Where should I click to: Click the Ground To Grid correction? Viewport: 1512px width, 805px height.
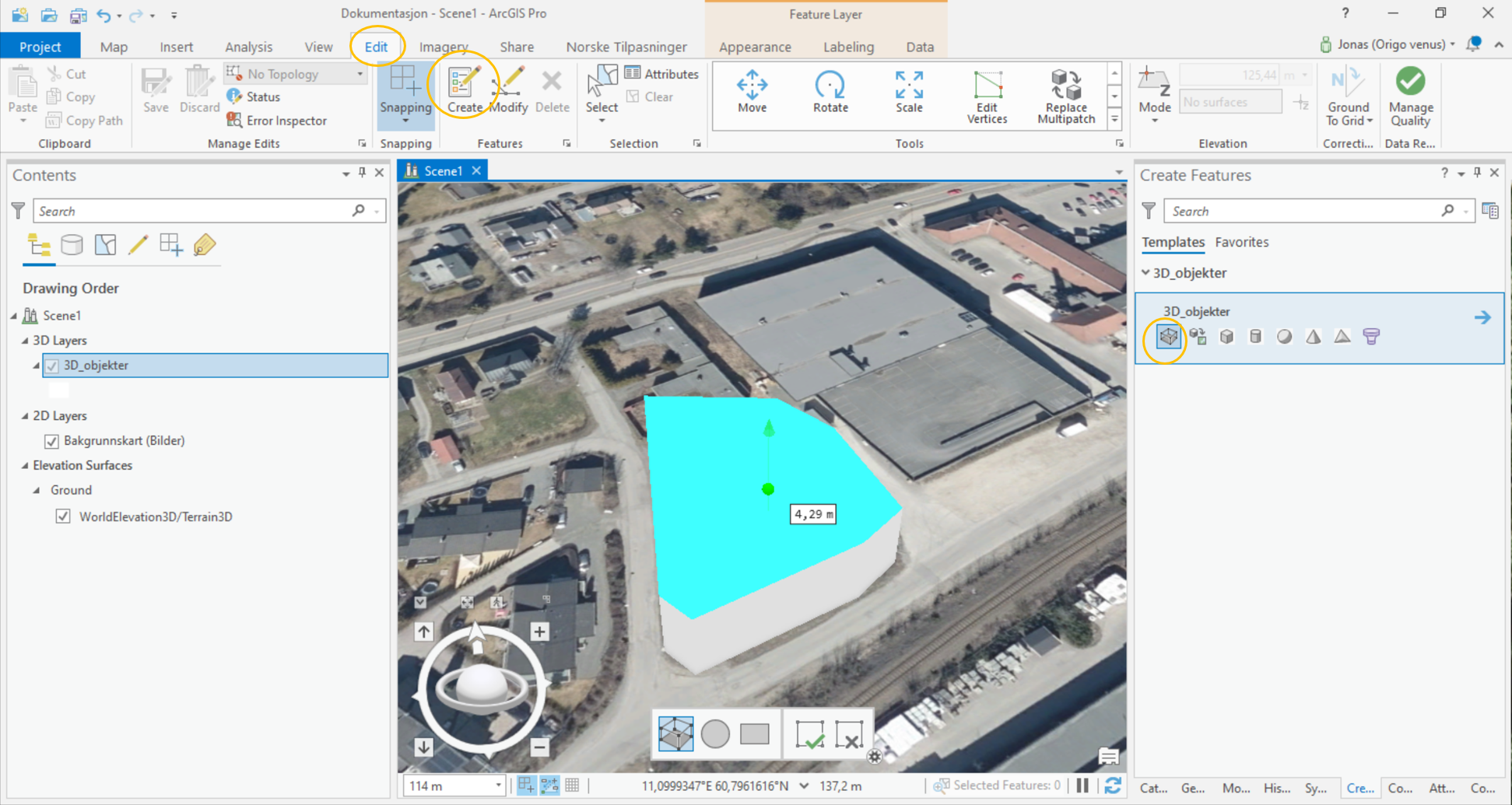pyautogui.click(x=1349, y=96)
